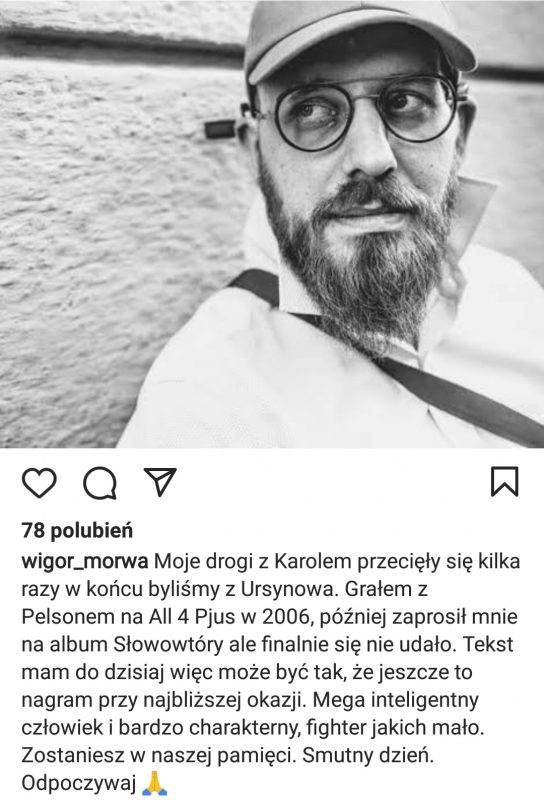Image resolution: width=544 pixels, height=800 pixels.
Task: View the 78 polubień likes list
Action: pos(77,531)
